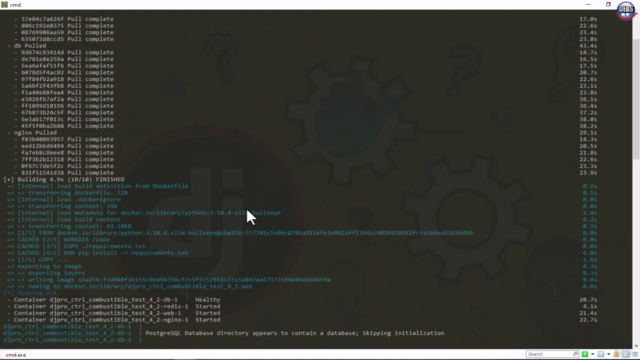
Task: Minimize the cmd window
Action: [588, 4]
